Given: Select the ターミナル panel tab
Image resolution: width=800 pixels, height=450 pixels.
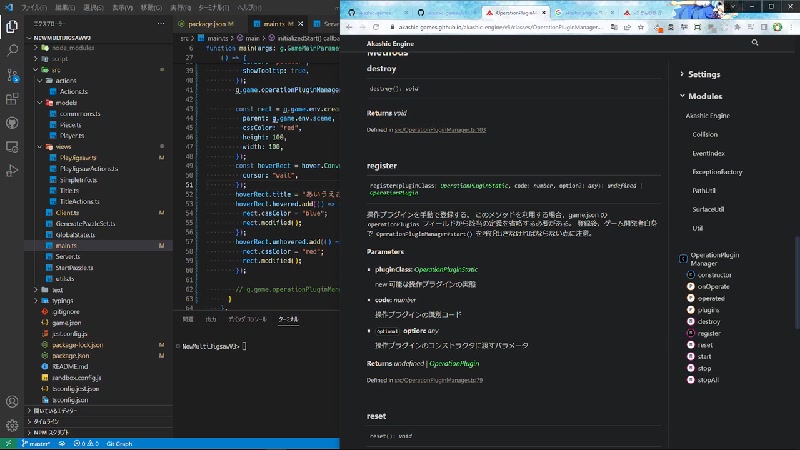Looking at the screenshot, I should (x=287, y=318).
